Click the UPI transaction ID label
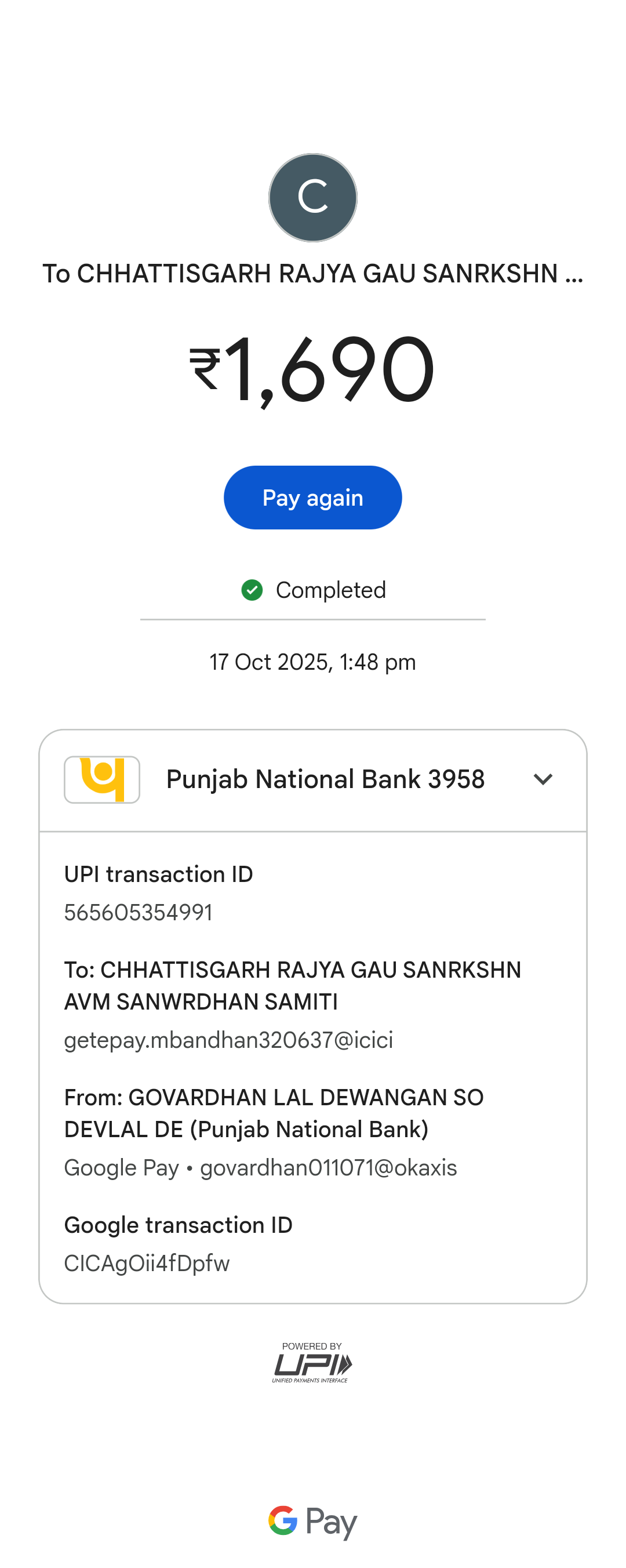The image size is (626, 1568). [x=159, y=874]
